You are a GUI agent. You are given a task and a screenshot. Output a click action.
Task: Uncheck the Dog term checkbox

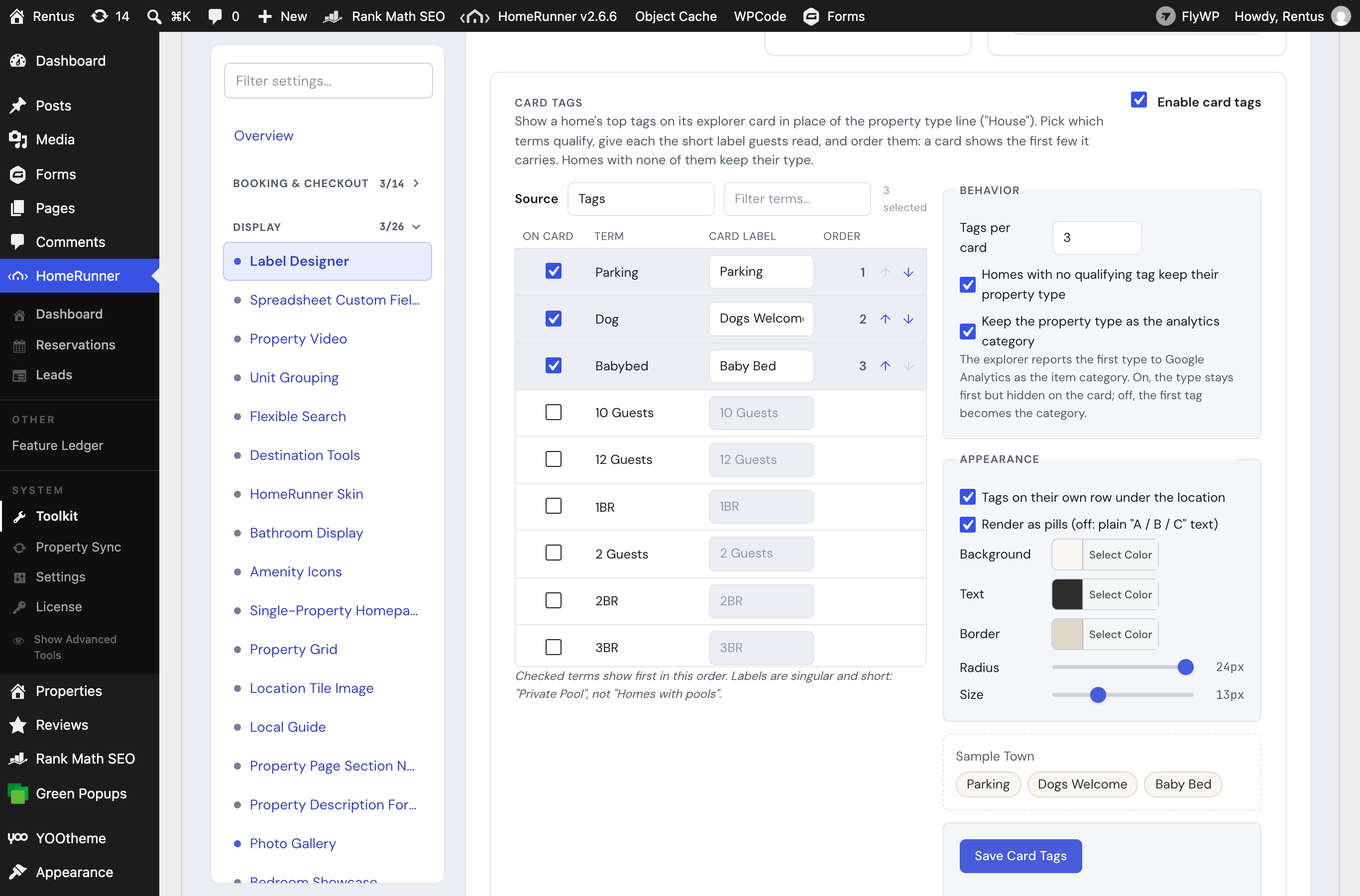pos(553,318)
